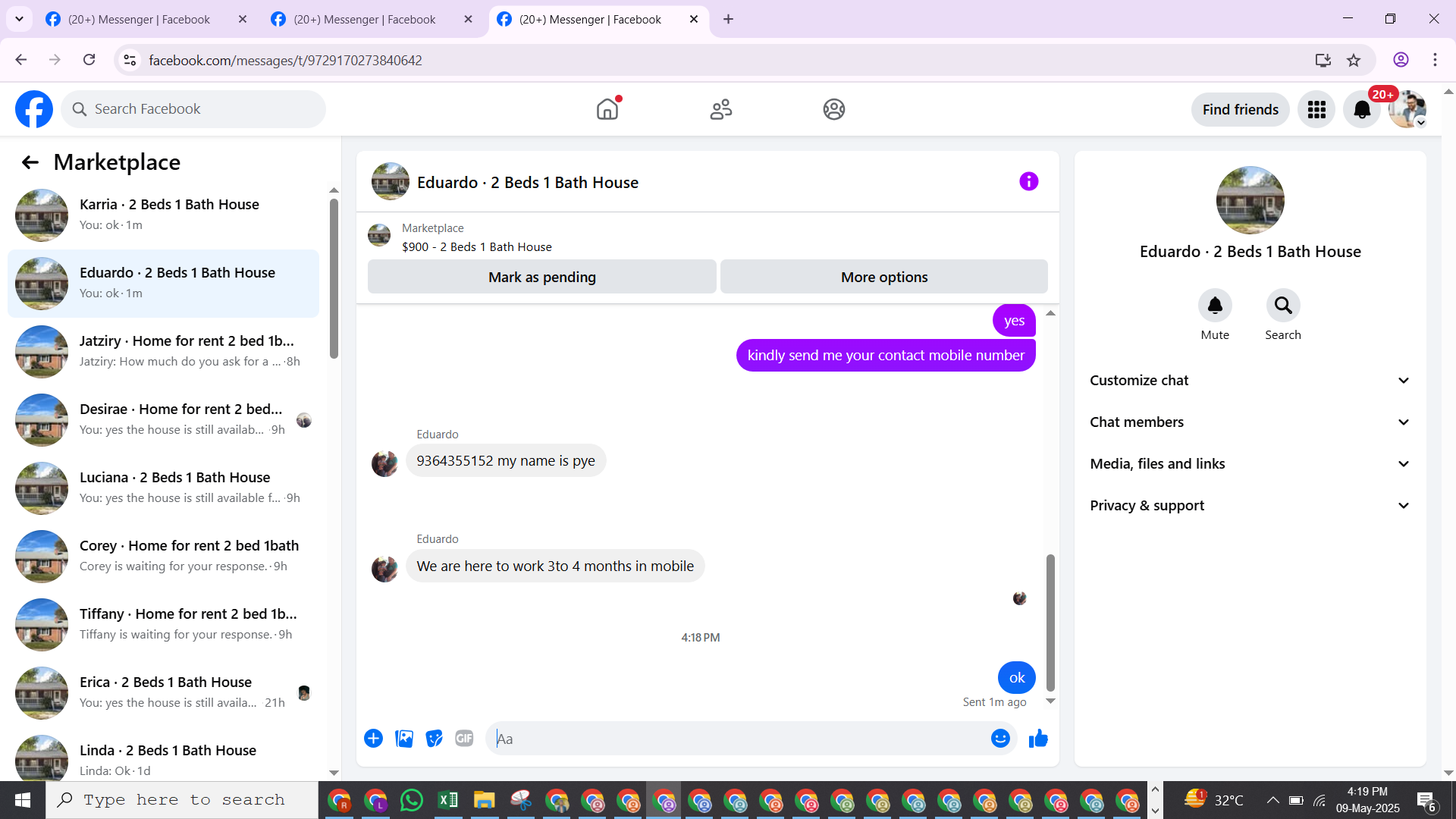Mute this conversation with bell button
Image resolution: width=1456 pixels, height=819 pixels.
(1215, 306)
